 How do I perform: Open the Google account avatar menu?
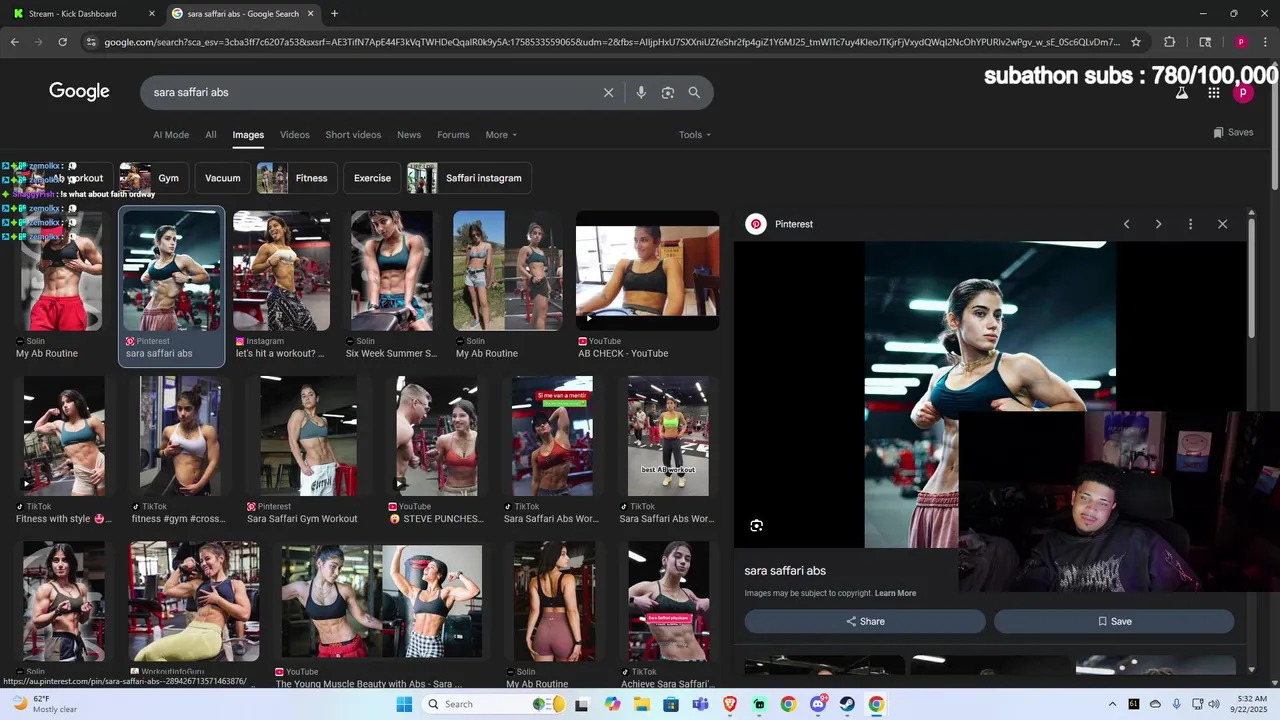click(x=1243, y=92)
